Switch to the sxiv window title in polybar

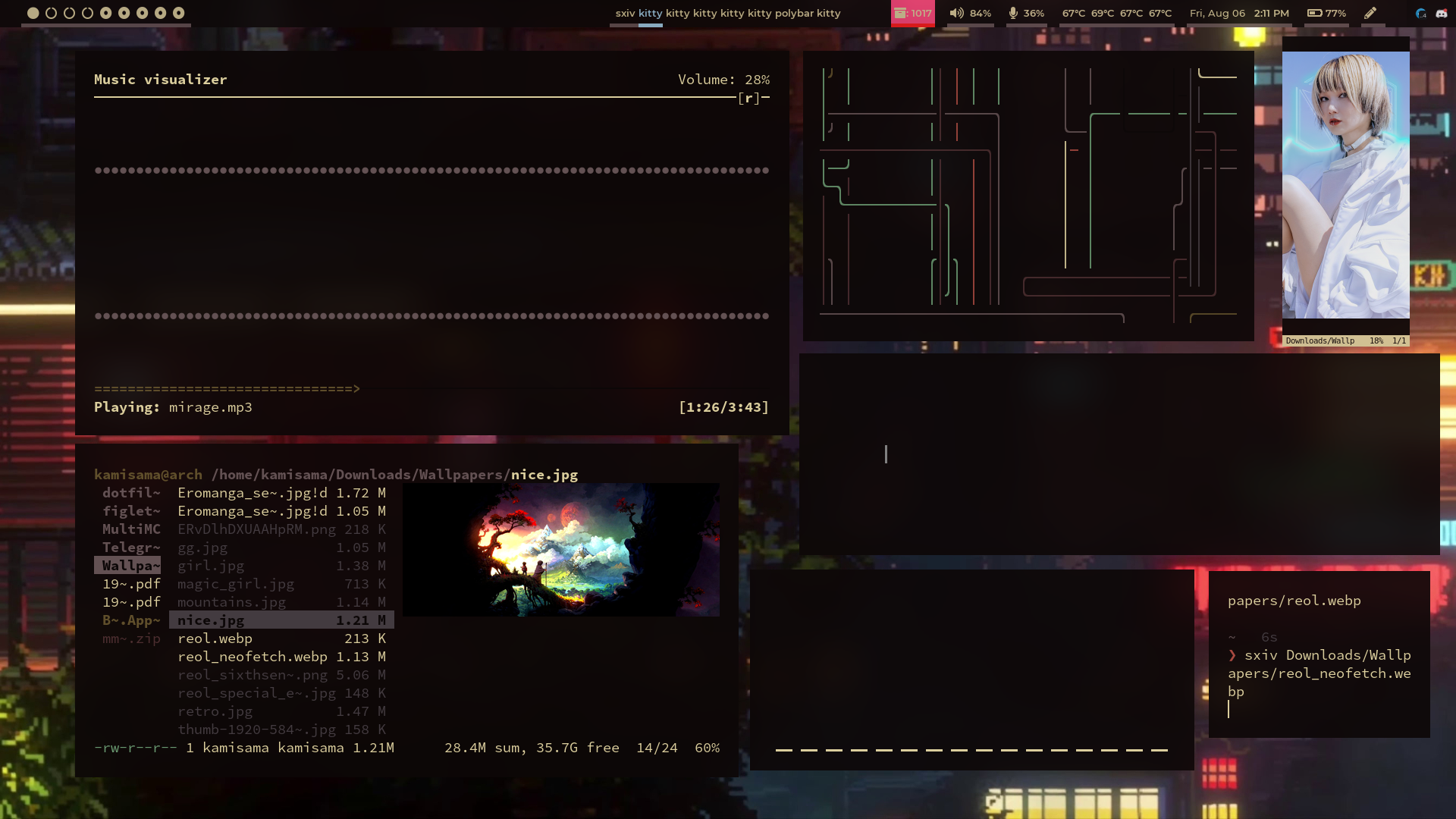(625, 13)
